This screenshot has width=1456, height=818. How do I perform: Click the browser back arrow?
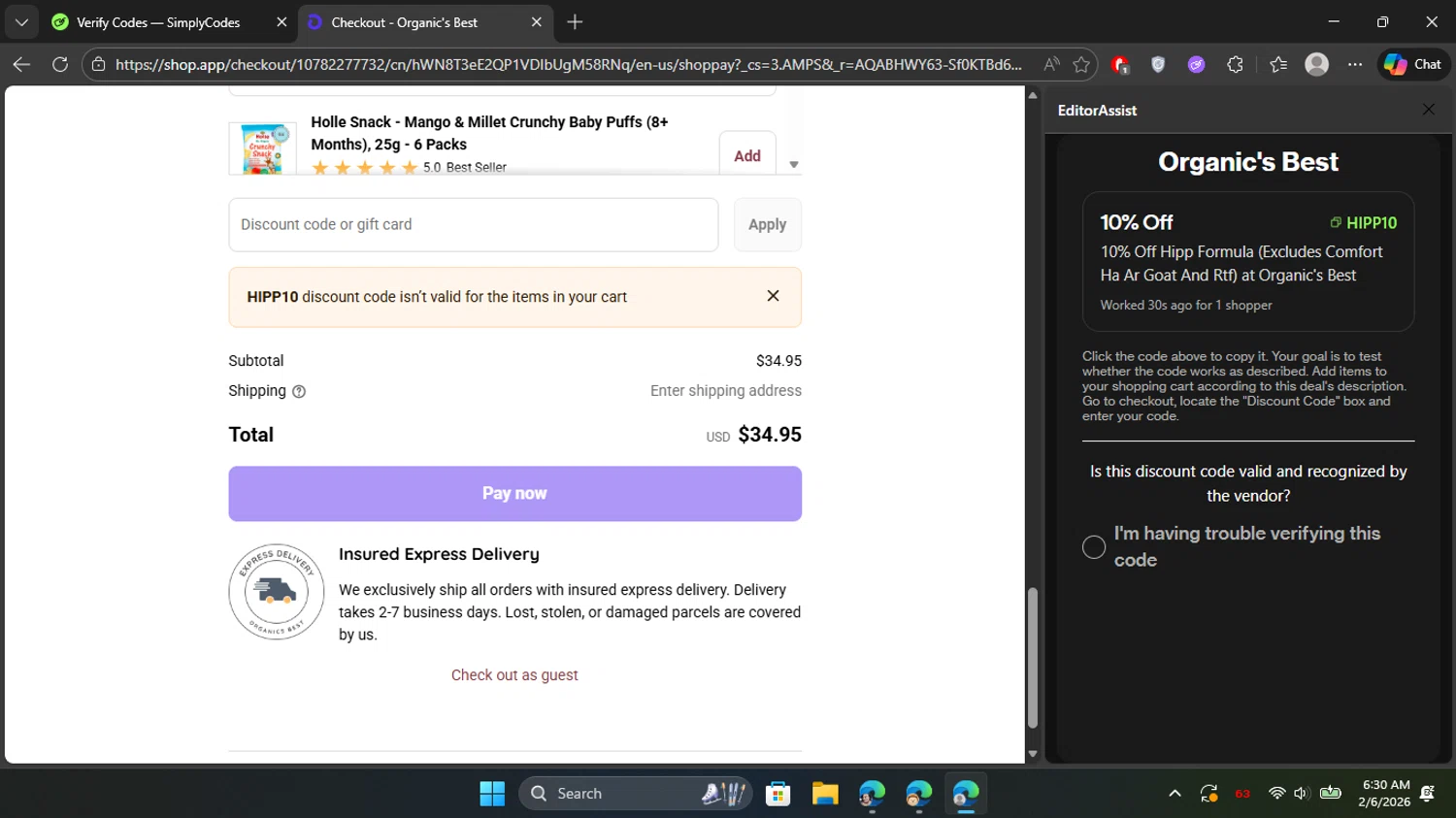click(21, 64)
